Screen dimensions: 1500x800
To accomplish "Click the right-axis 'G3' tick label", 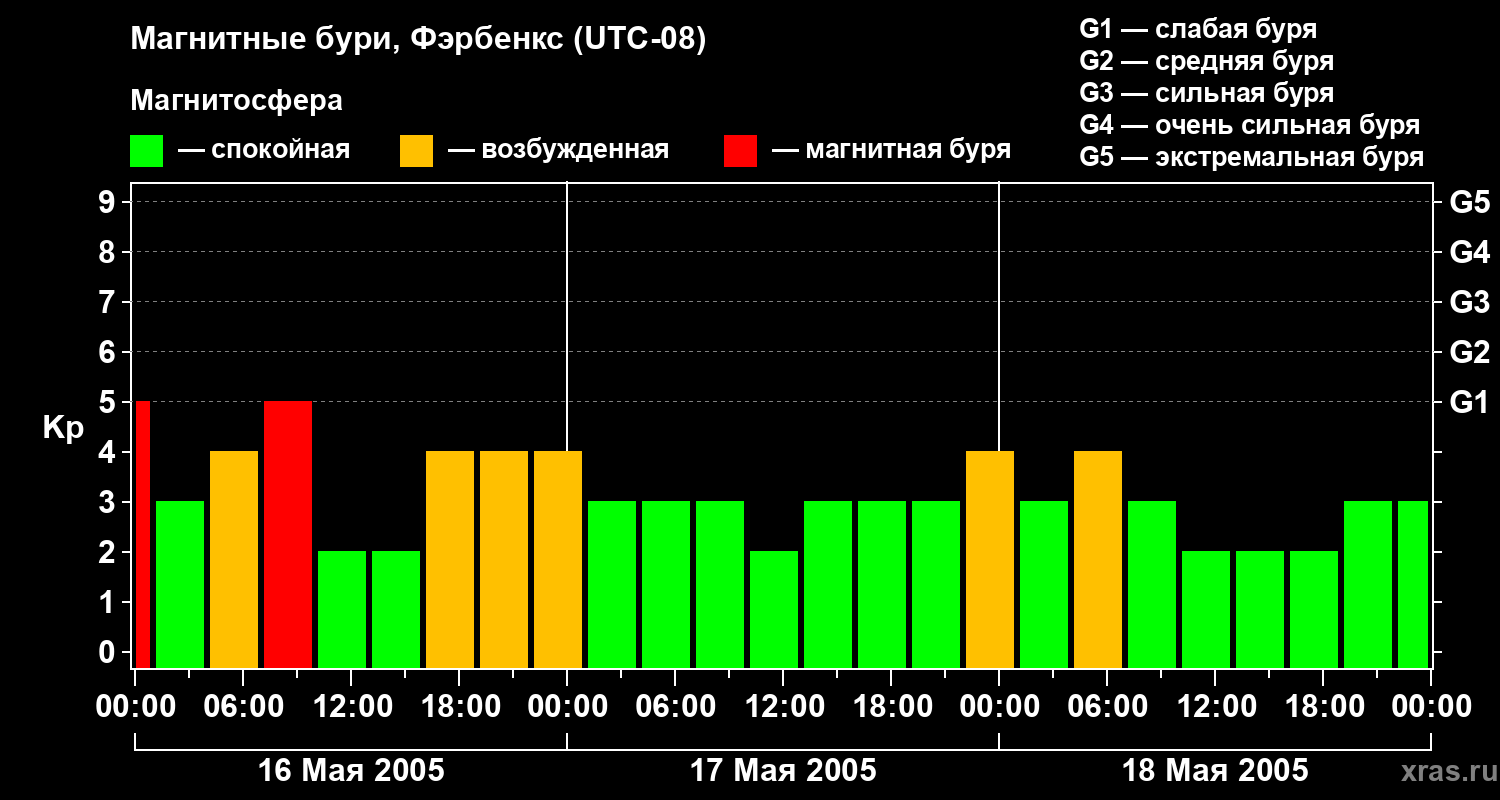I will (1469, 302).
